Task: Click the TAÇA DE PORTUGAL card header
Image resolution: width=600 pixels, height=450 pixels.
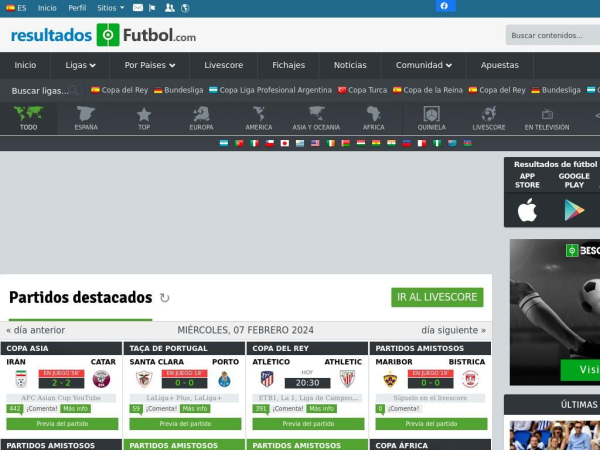Action: click(x=184, y=348)
